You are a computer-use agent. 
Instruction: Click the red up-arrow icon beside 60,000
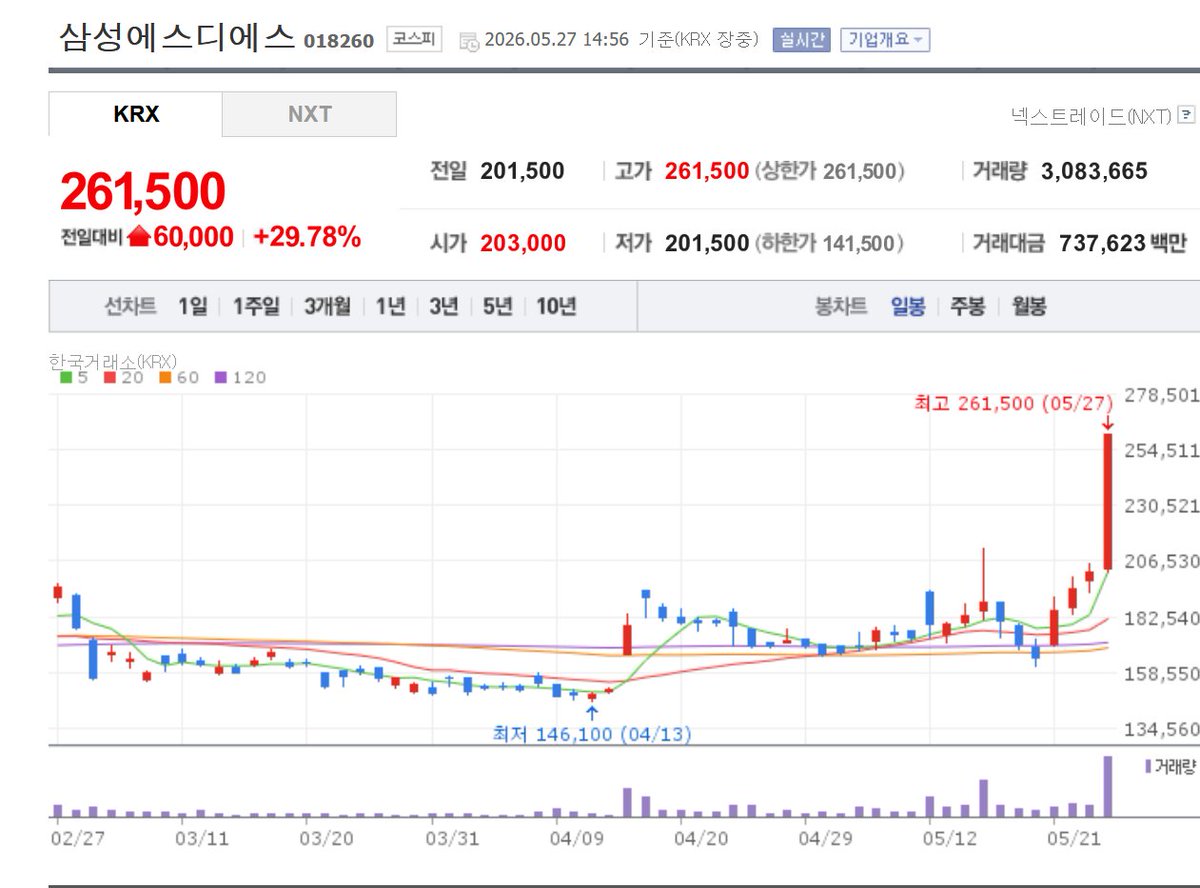point(138,237)
